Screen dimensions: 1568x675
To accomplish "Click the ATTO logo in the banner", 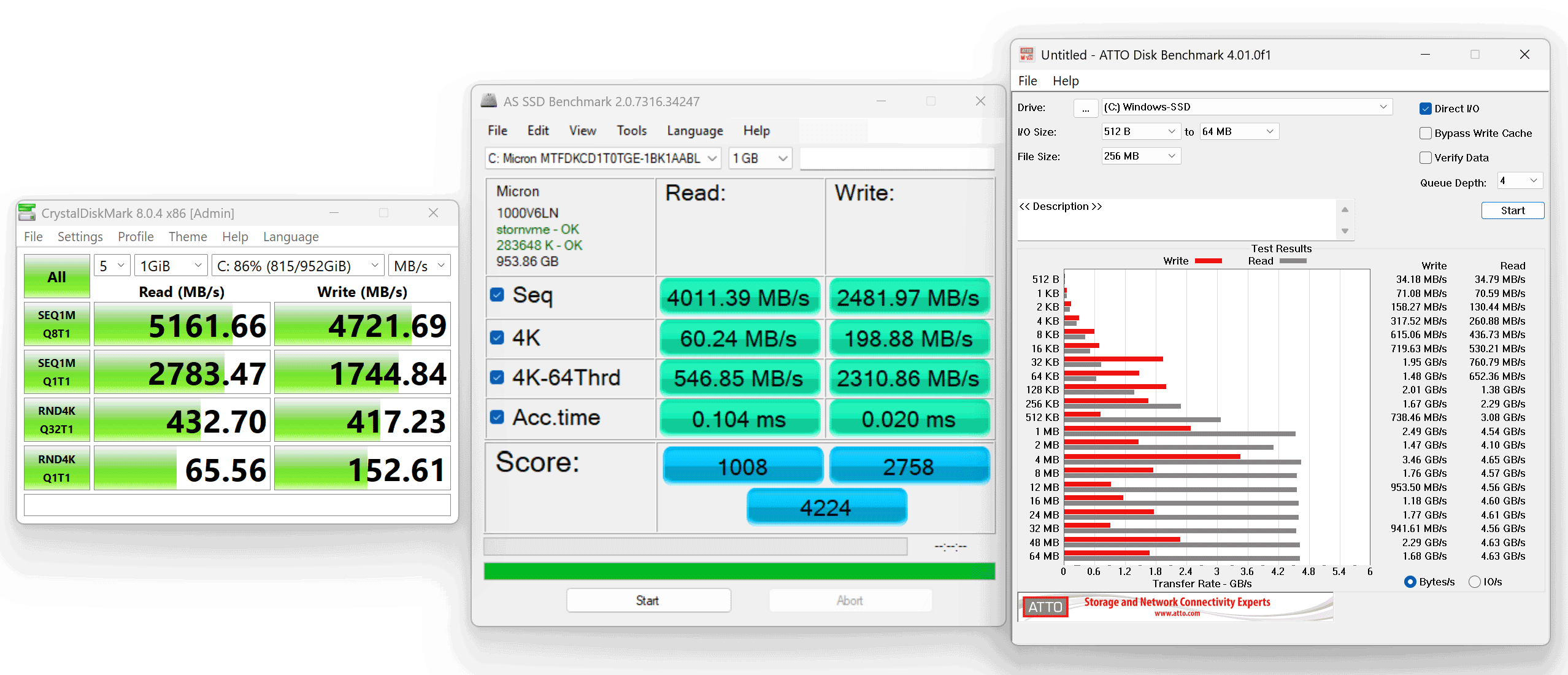I will click(x=1045, y=607).
